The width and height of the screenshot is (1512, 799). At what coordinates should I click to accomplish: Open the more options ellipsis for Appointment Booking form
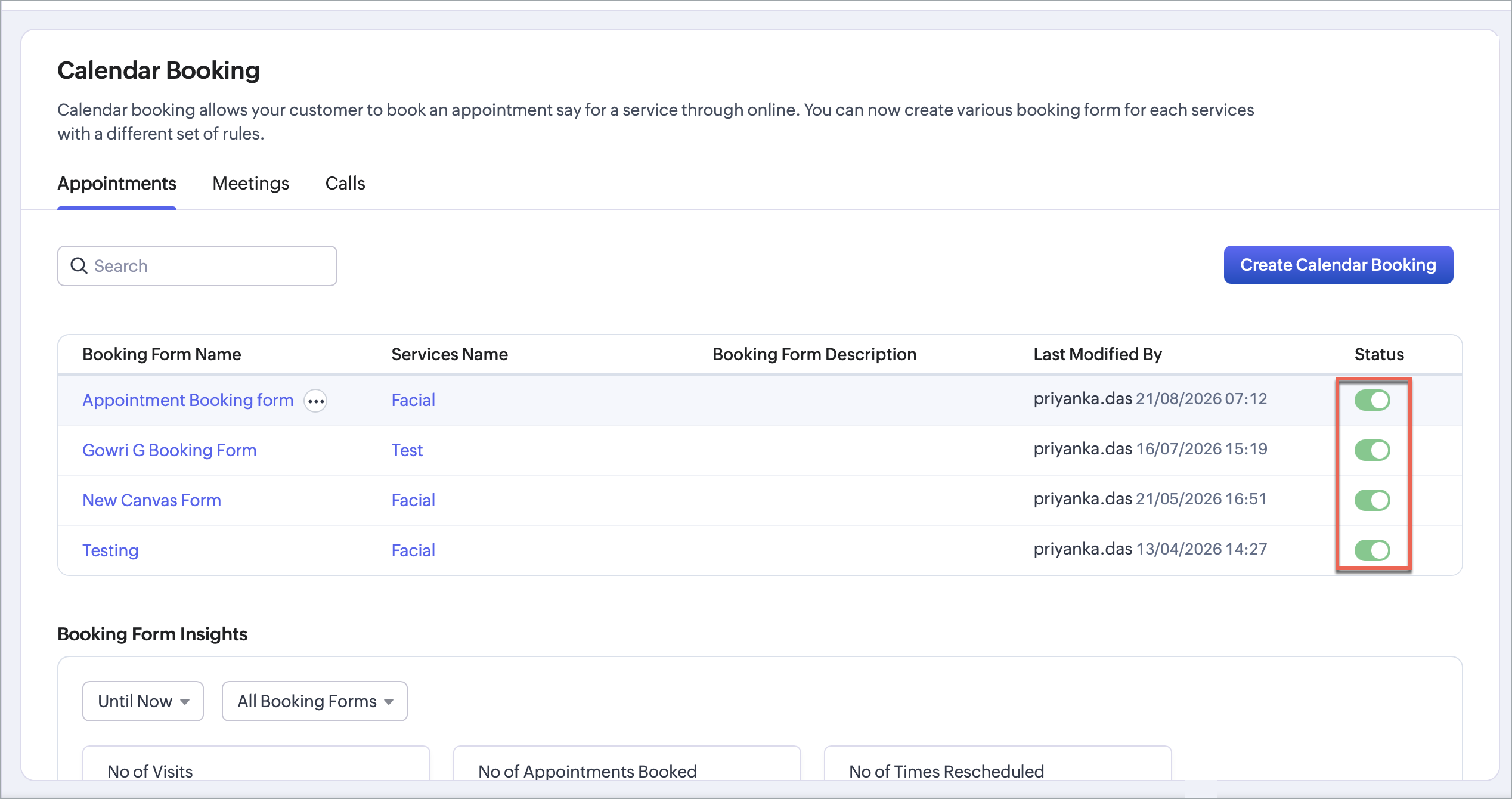coord(315,401)
